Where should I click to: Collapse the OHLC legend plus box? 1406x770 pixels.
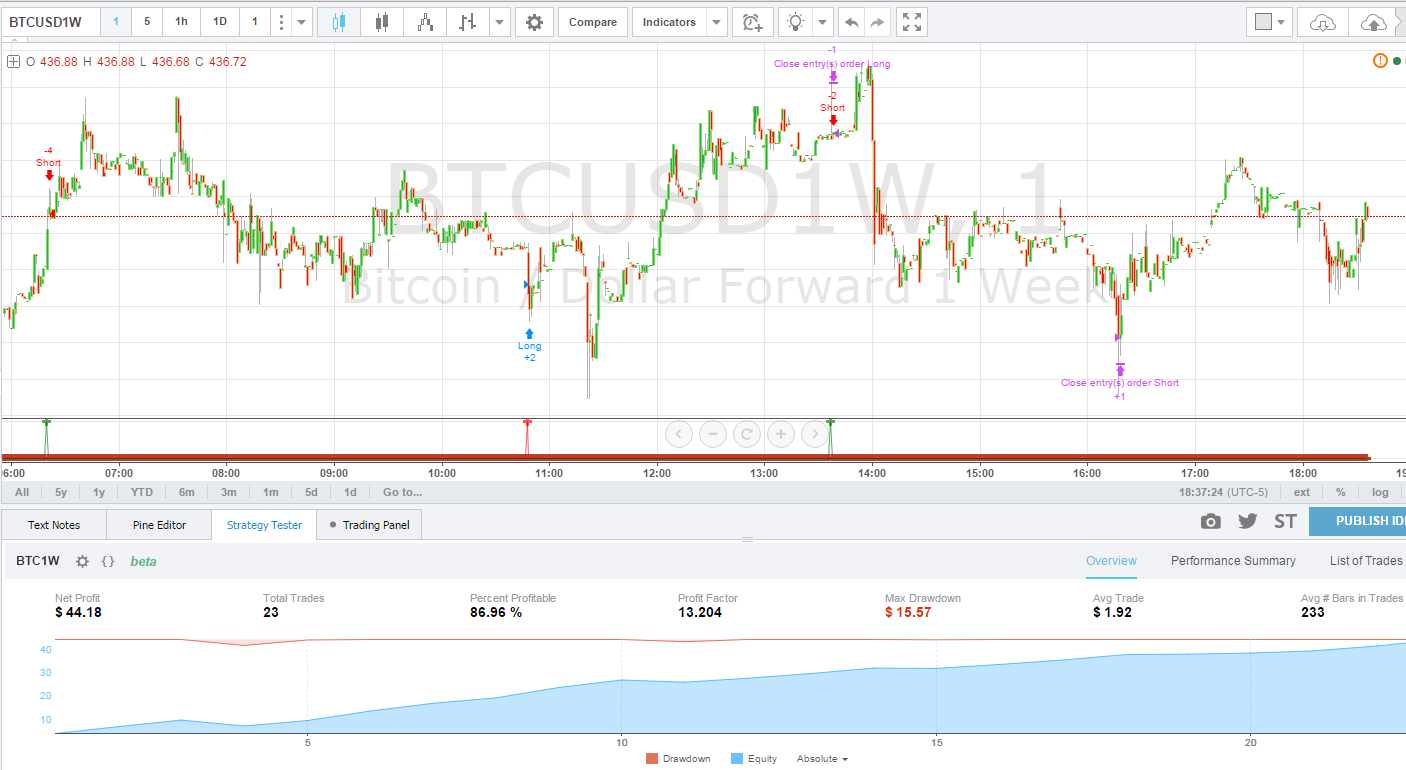(13, 62)
